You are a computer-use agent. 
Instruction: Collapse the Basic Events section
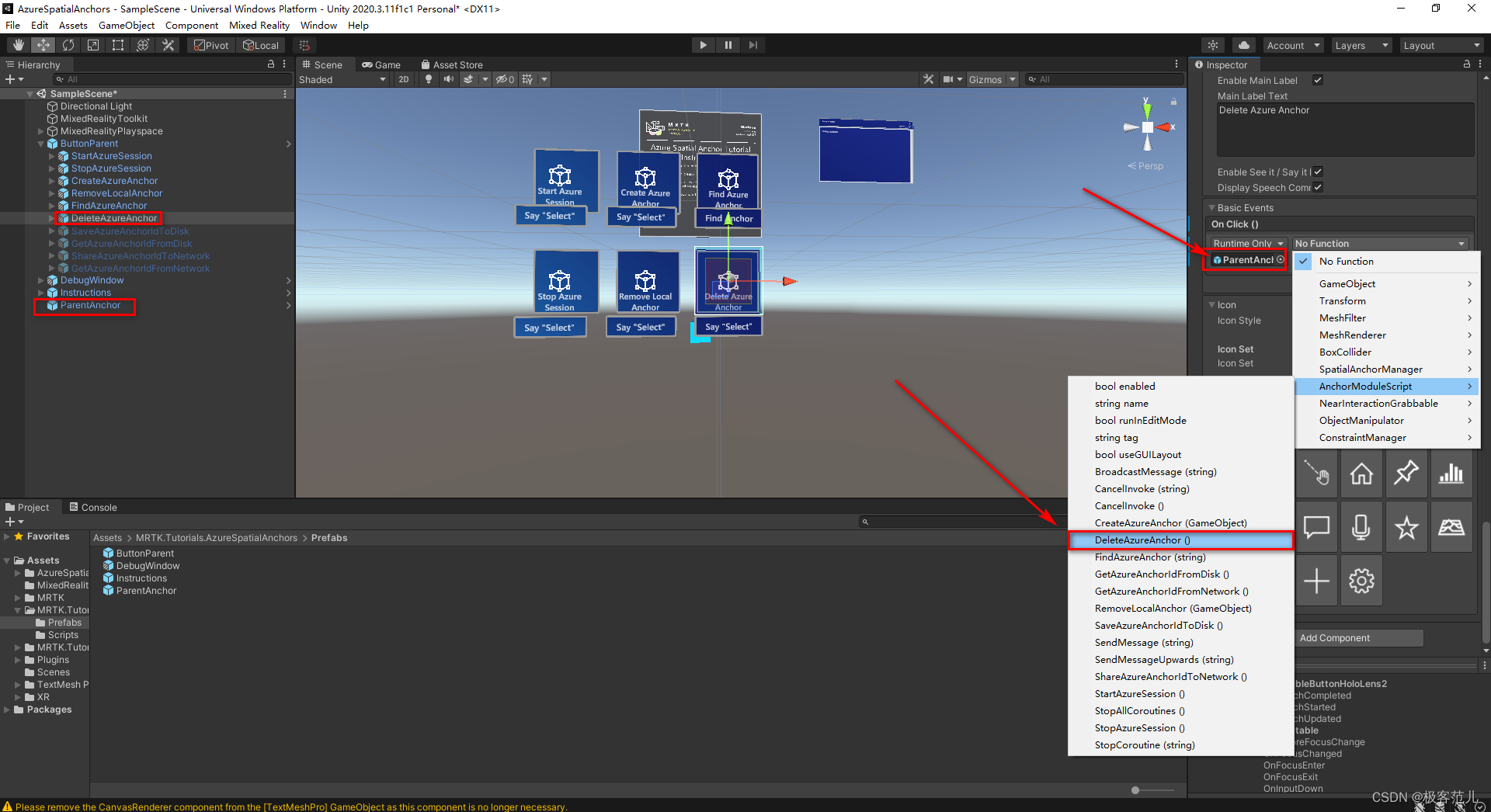[1211, 208]
